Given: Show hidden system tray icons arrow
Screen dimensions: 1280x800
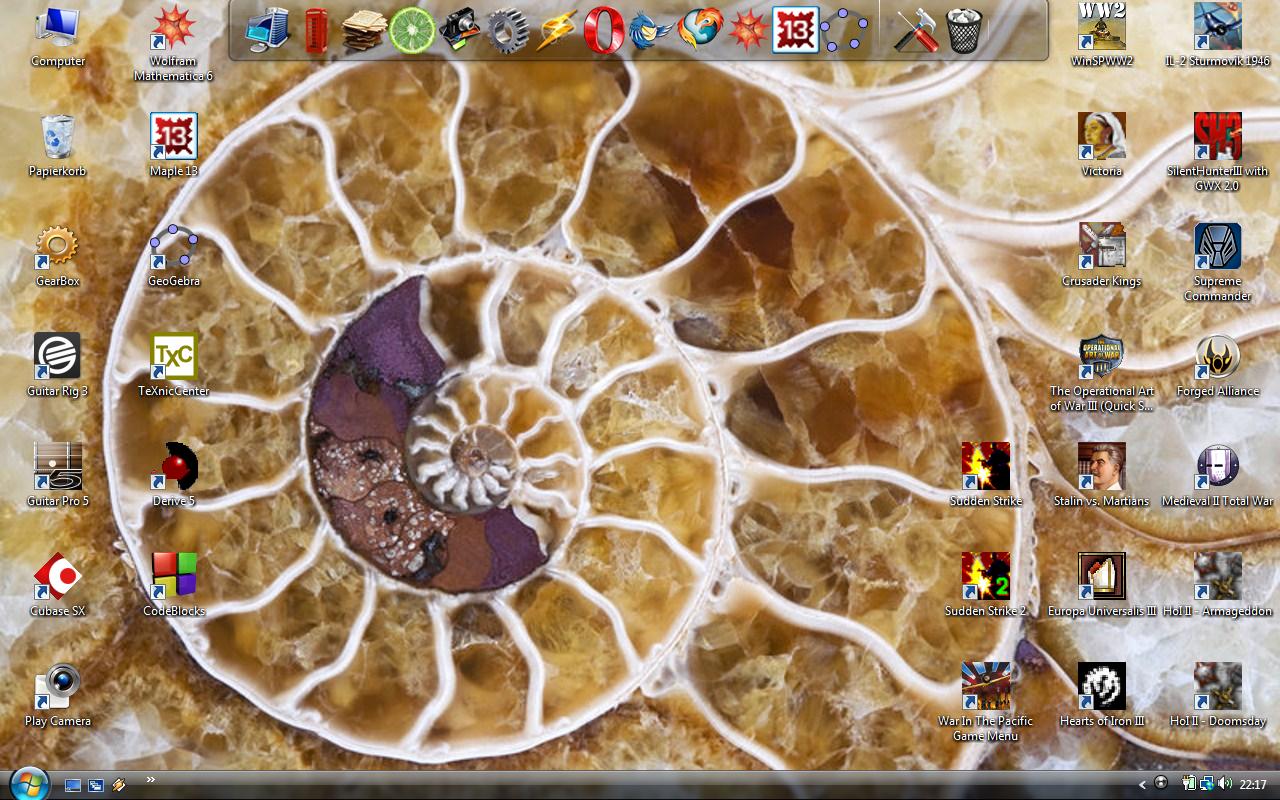Looking at the screenshot, I should [1143, 785].
